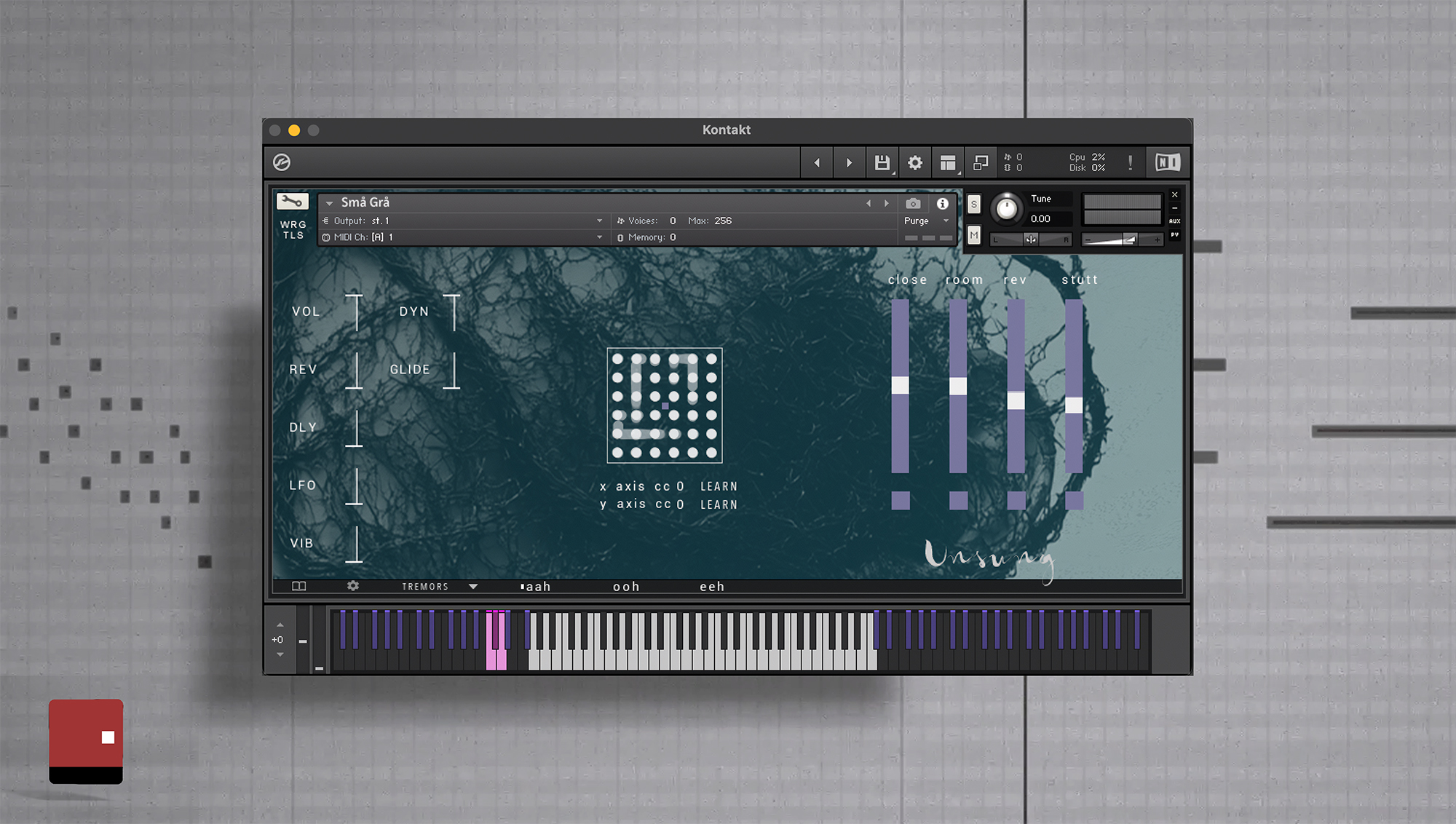Open the TREMORS articulation dropdown
Screen dimensions: 1456x824
pos(440,587)
